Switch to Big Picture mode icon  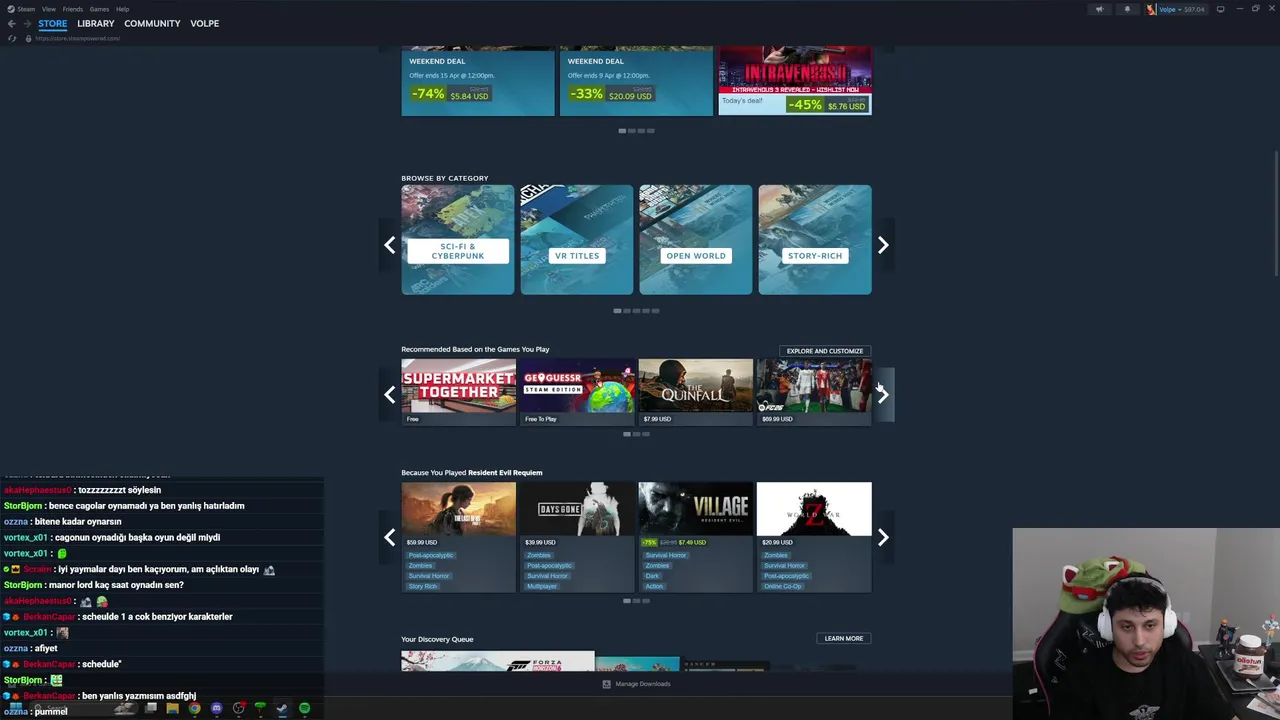click(x=1220, y=9)
